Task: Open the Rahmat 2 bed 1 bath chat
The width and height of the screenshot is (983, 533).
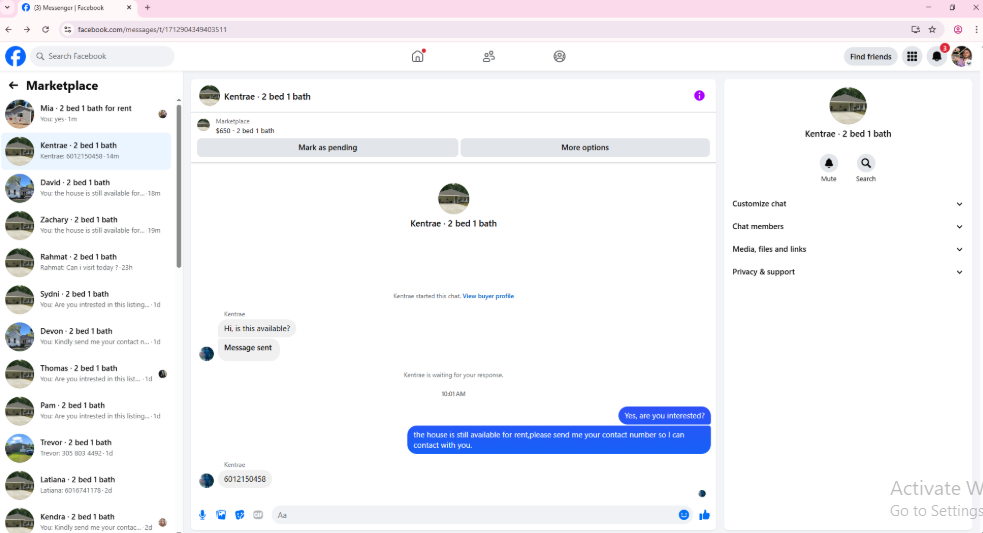Action: tap(87, 262)
